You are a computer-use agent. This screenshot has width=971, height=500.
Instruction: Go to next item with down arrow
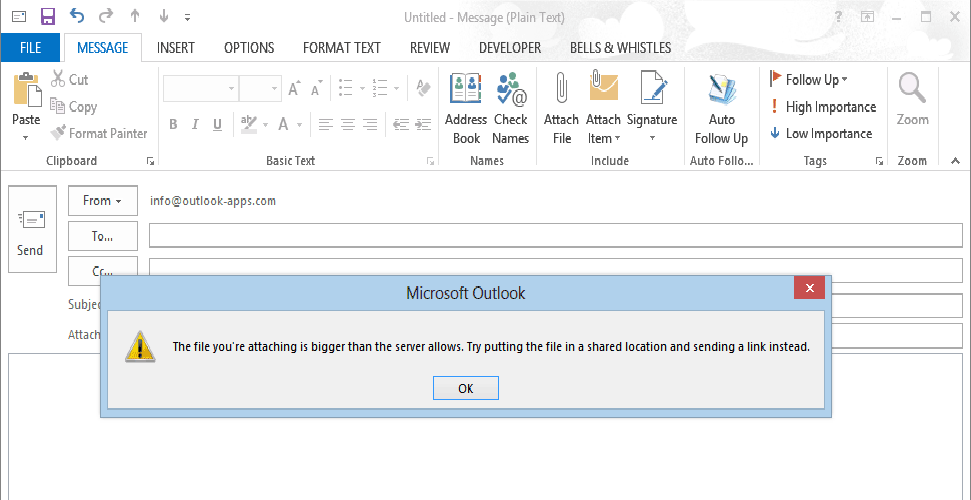click(163, 17)
